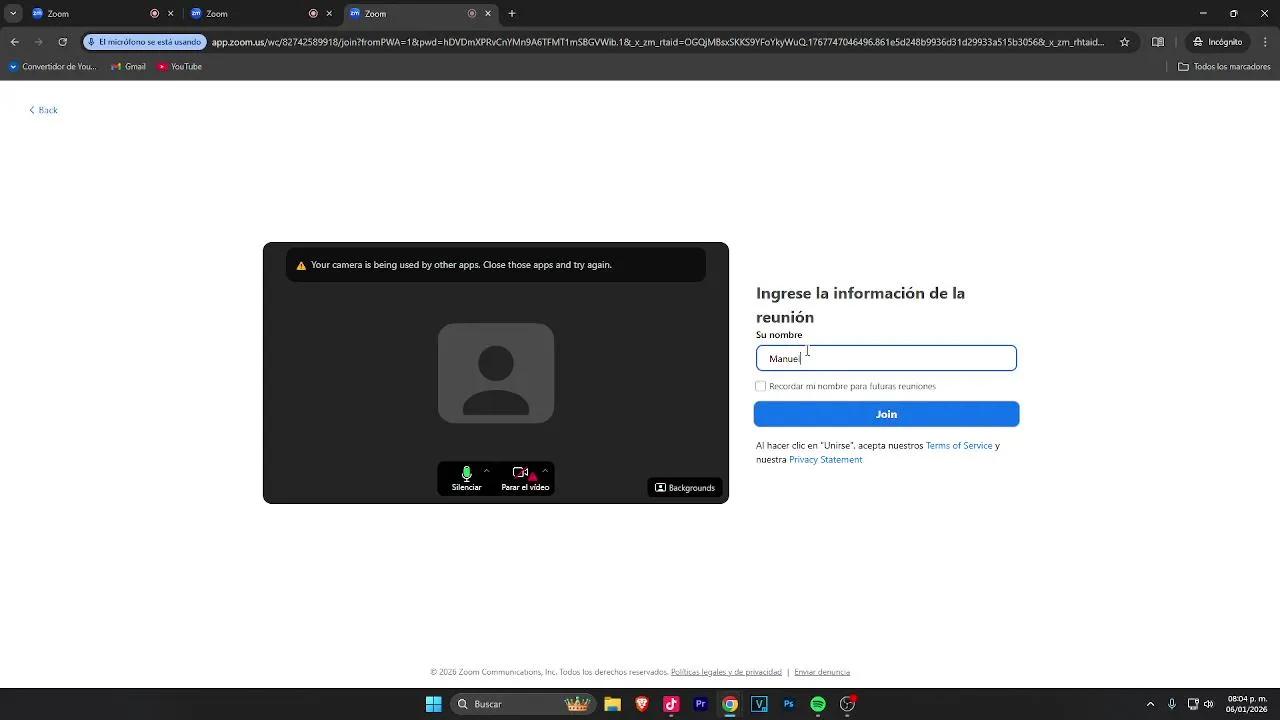Open Premiere Pro from the taskbar
This screenshot has width=1280, height=720.
pos(700,704)
